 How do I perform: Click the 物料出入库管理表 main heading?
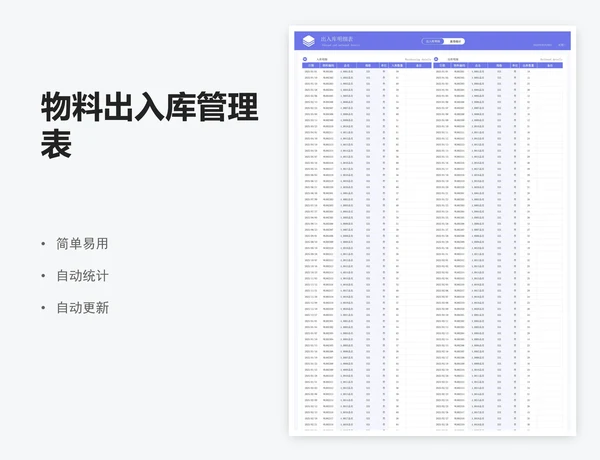pyautogui.click(x=148, y=125)
